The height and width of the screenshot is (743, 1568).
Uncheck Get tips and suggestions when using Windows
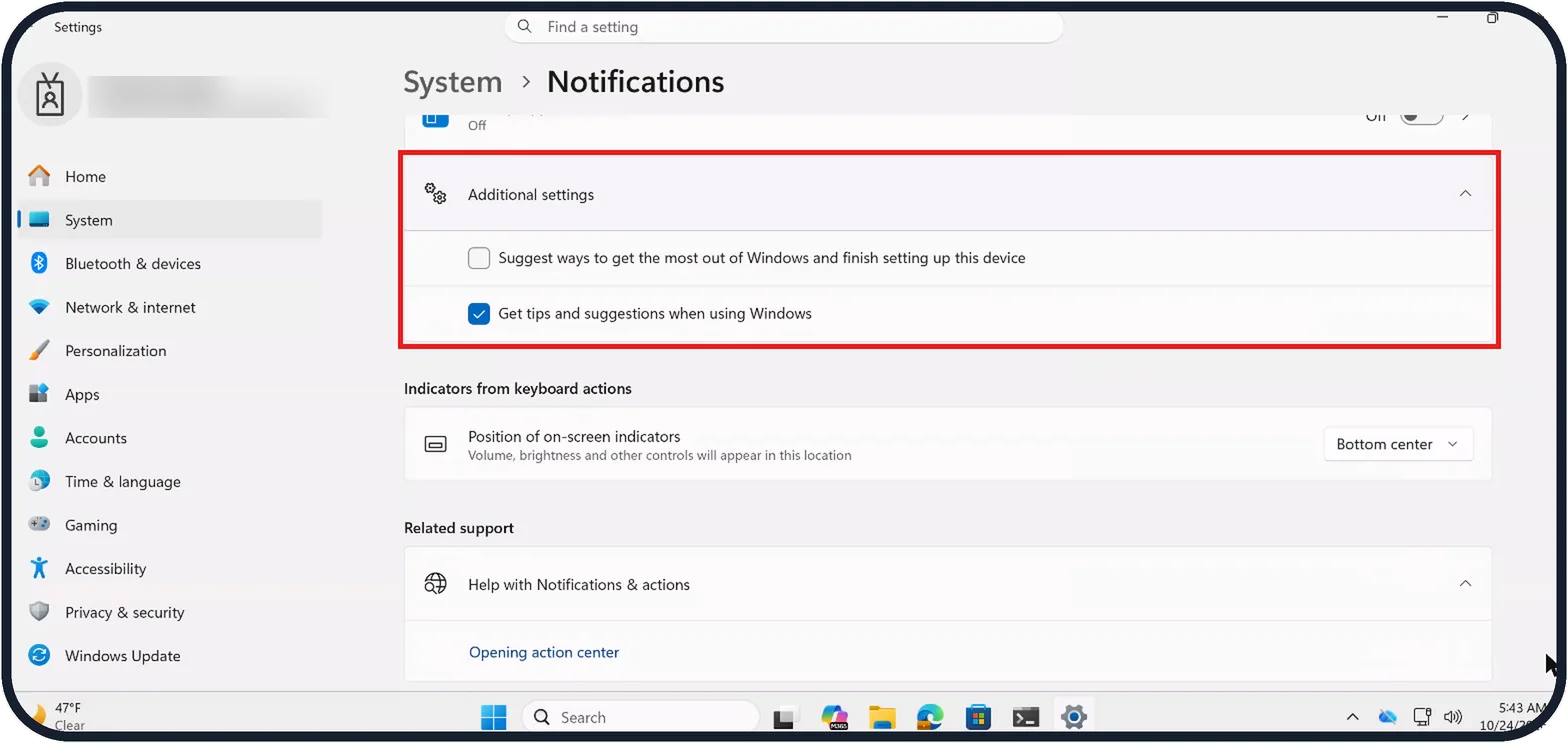(x=479, y=314)
